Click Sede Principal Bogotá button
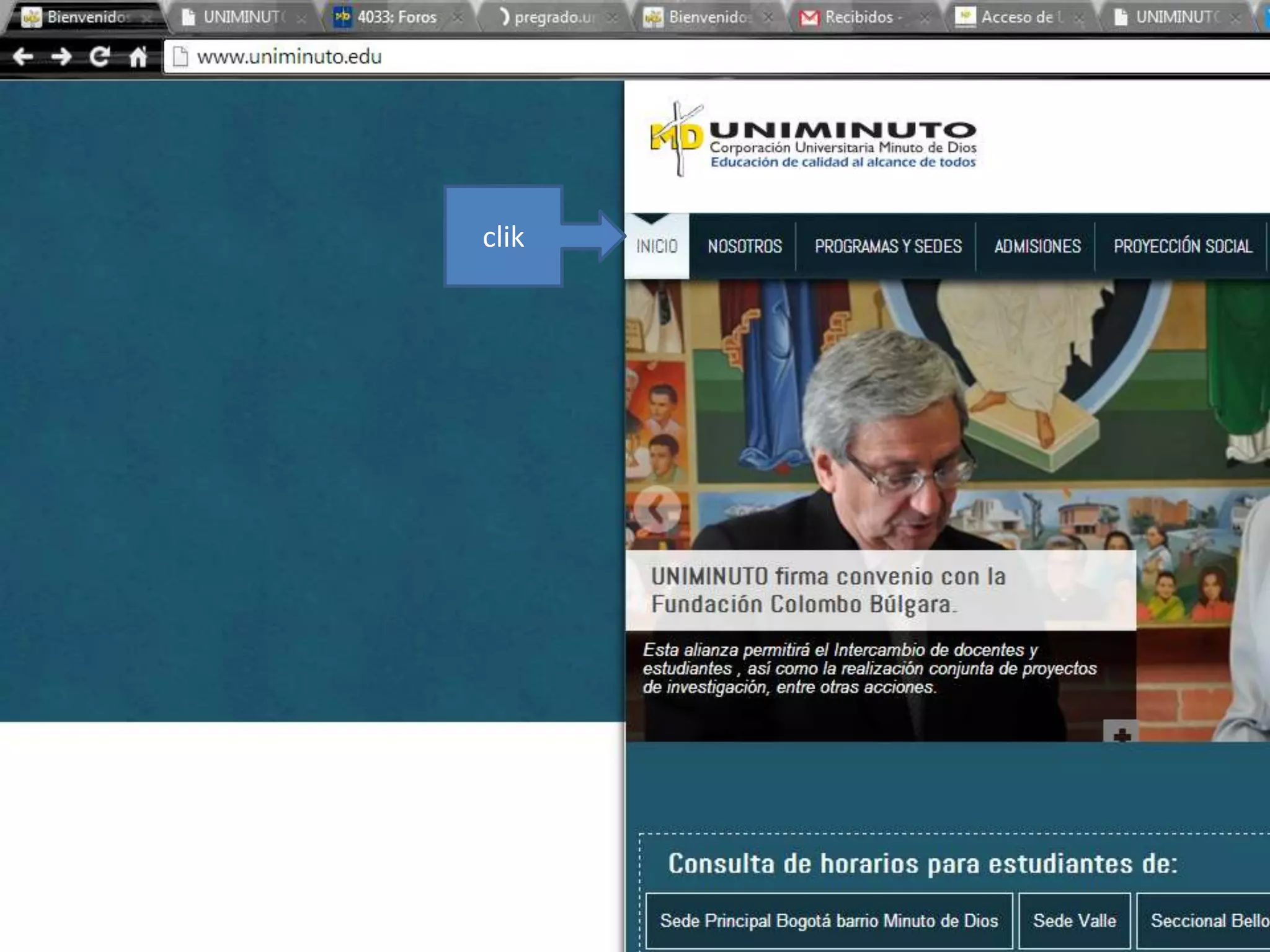1270x952 pixels. [828, 920]
